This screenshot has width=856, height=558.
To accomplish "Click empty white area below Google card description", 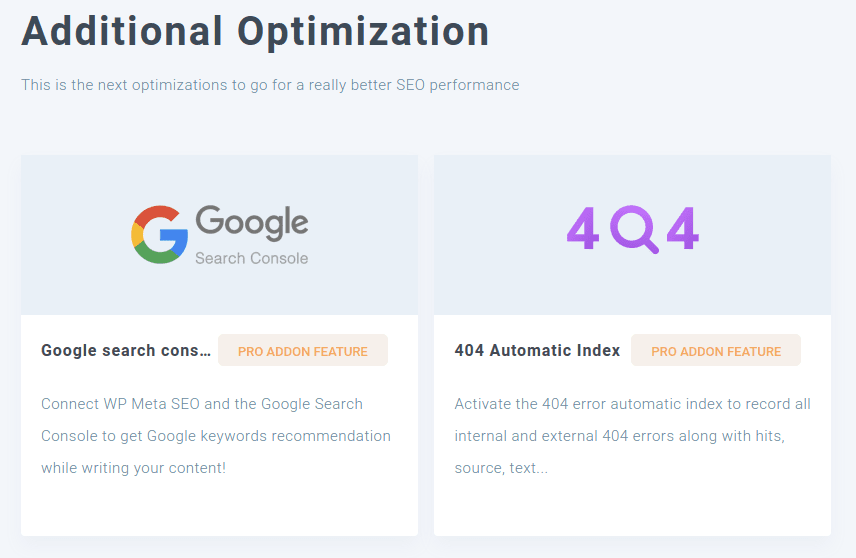I will click(219, 508).
